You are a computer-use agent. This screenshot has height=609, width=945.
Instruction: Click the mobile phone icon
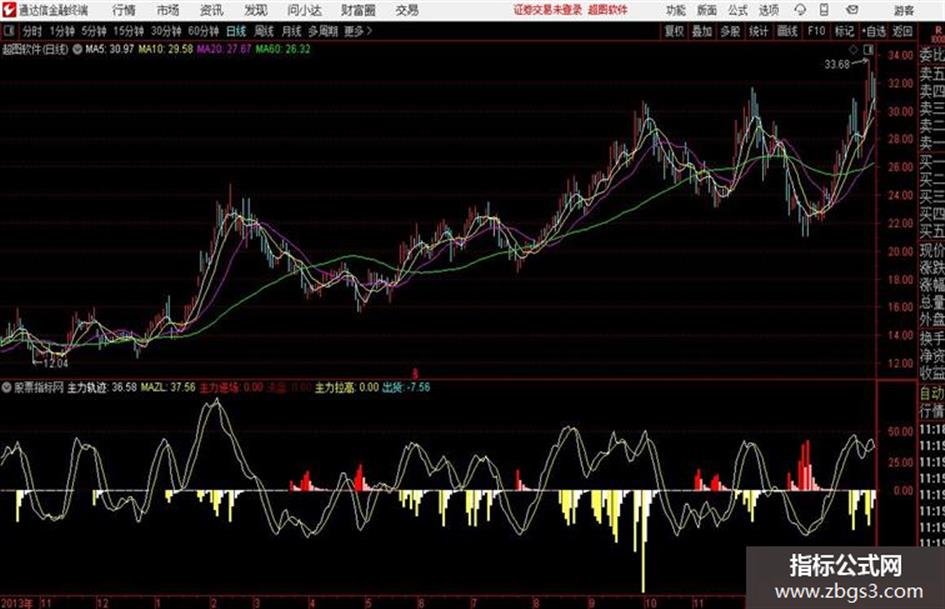(824, 10)
